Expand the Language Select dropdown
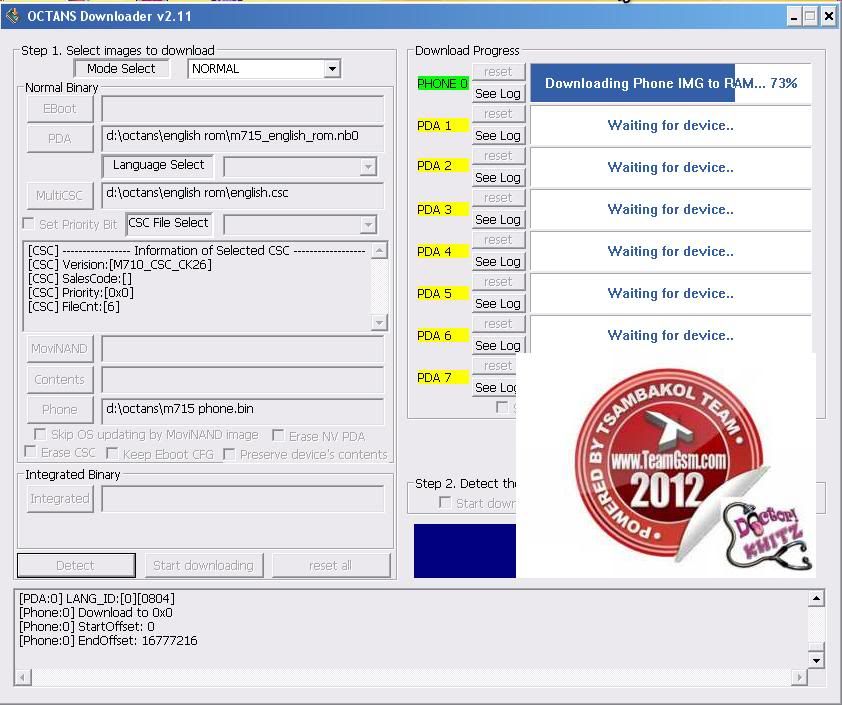Viewport: 842px width, 705px height. tap(368, 167)
